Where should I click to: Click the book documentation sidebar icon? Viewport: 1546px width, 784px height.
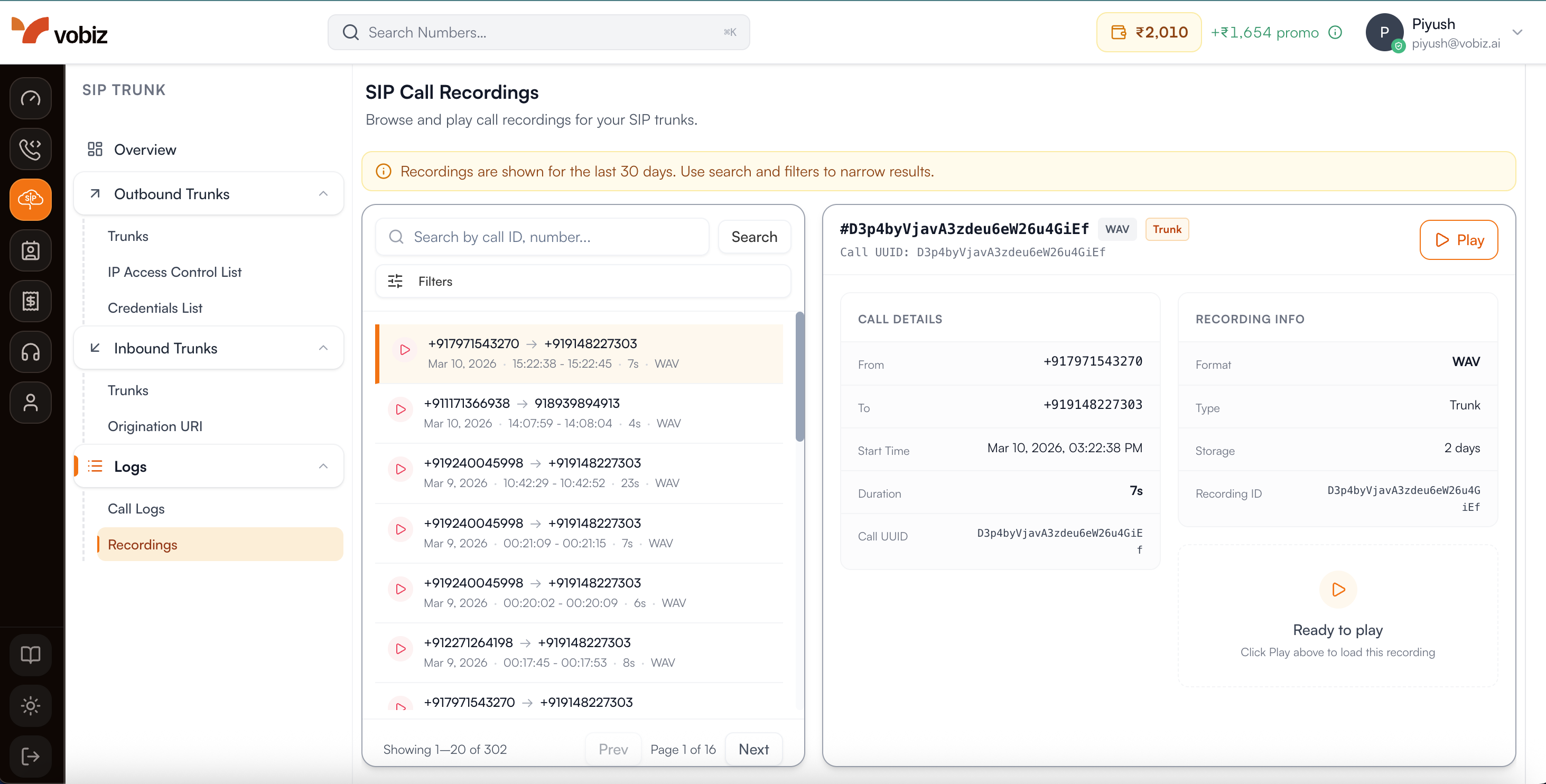pos(31,655)
